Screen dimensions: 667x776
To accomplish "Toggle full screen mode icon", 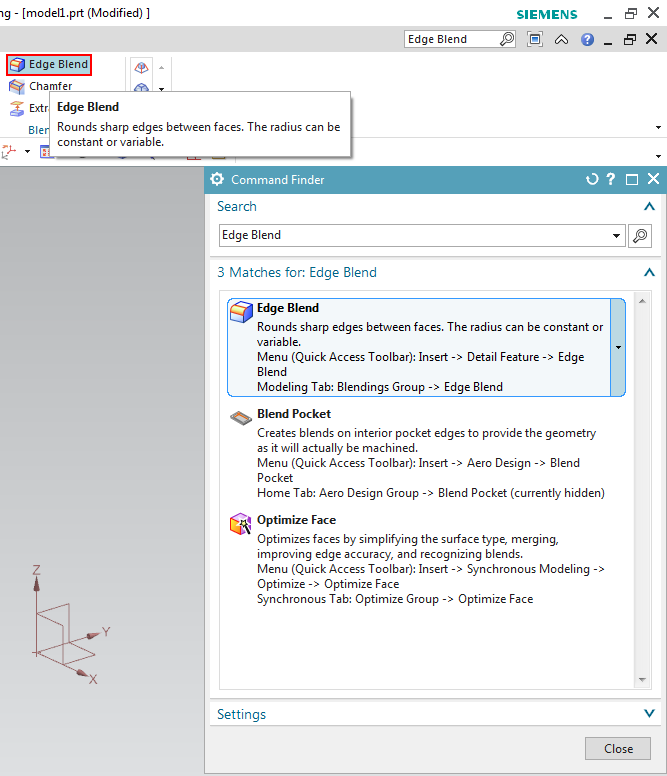I will click(x=535, y=39).
